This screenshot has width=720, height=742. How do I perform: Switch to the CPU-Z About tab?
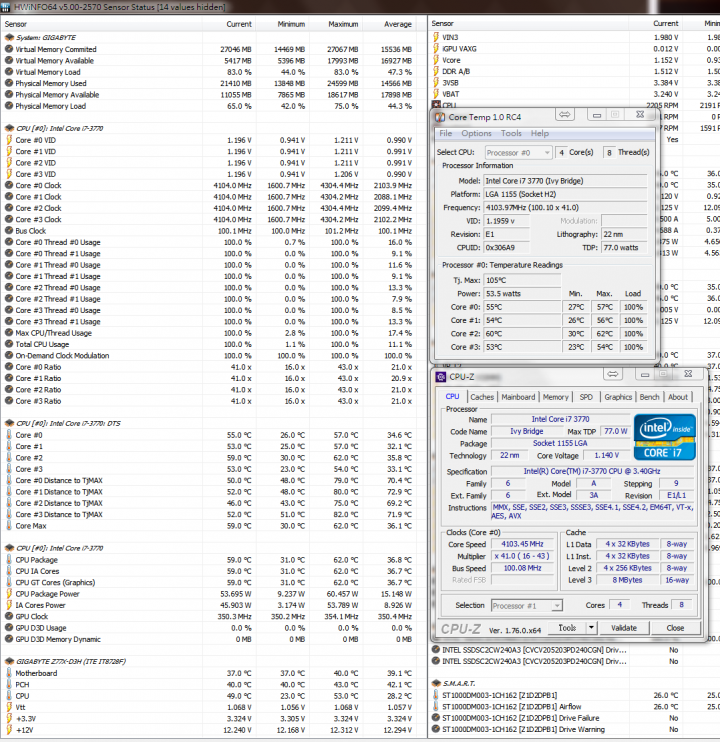coord(677,397)
